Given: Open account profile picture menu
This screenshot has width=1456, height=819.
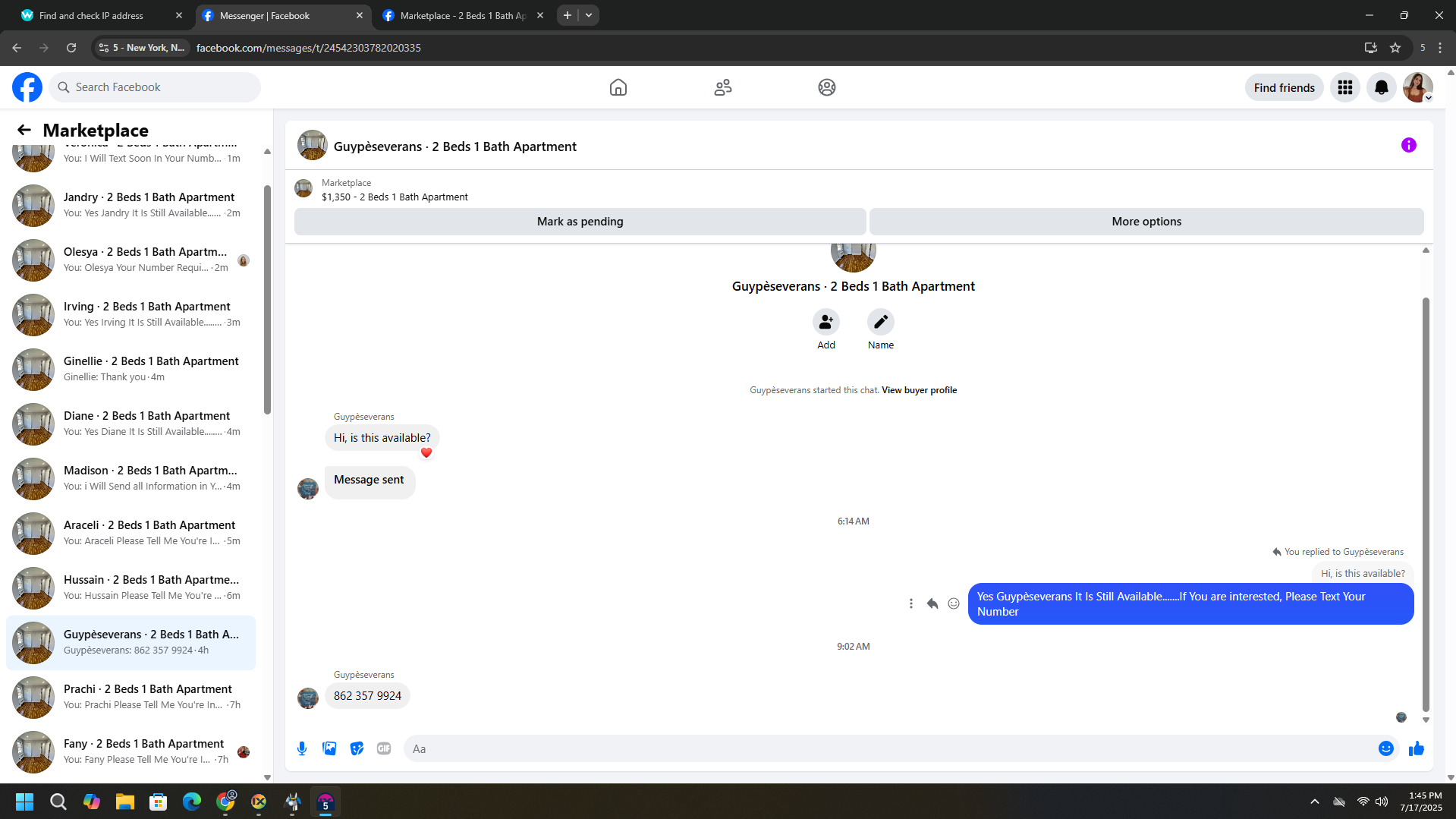Looking at the screenshot, I should point(1418,87).
